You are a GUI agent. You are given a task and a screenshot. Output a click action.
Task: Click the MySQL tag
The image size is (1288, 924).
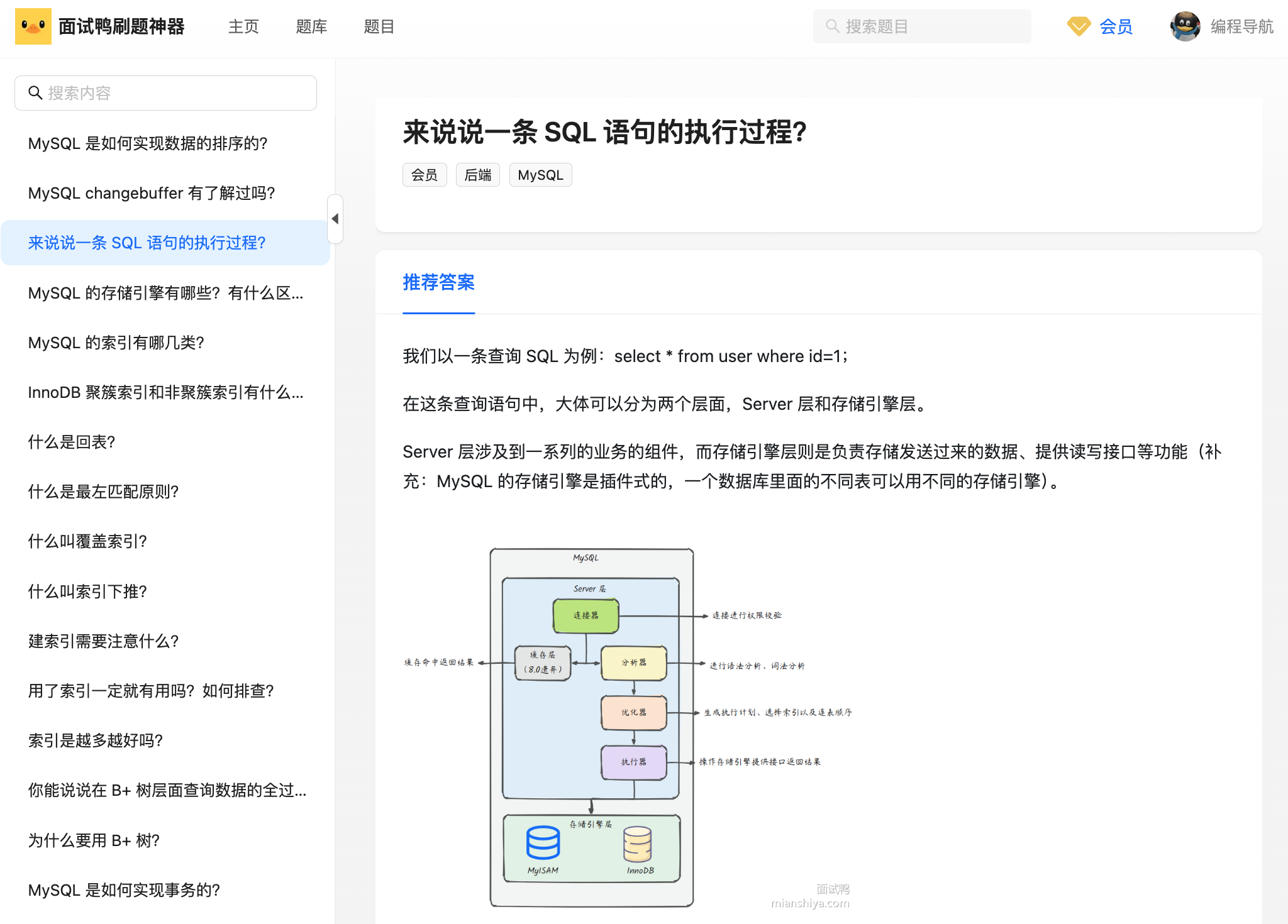[x=540, y=175]
